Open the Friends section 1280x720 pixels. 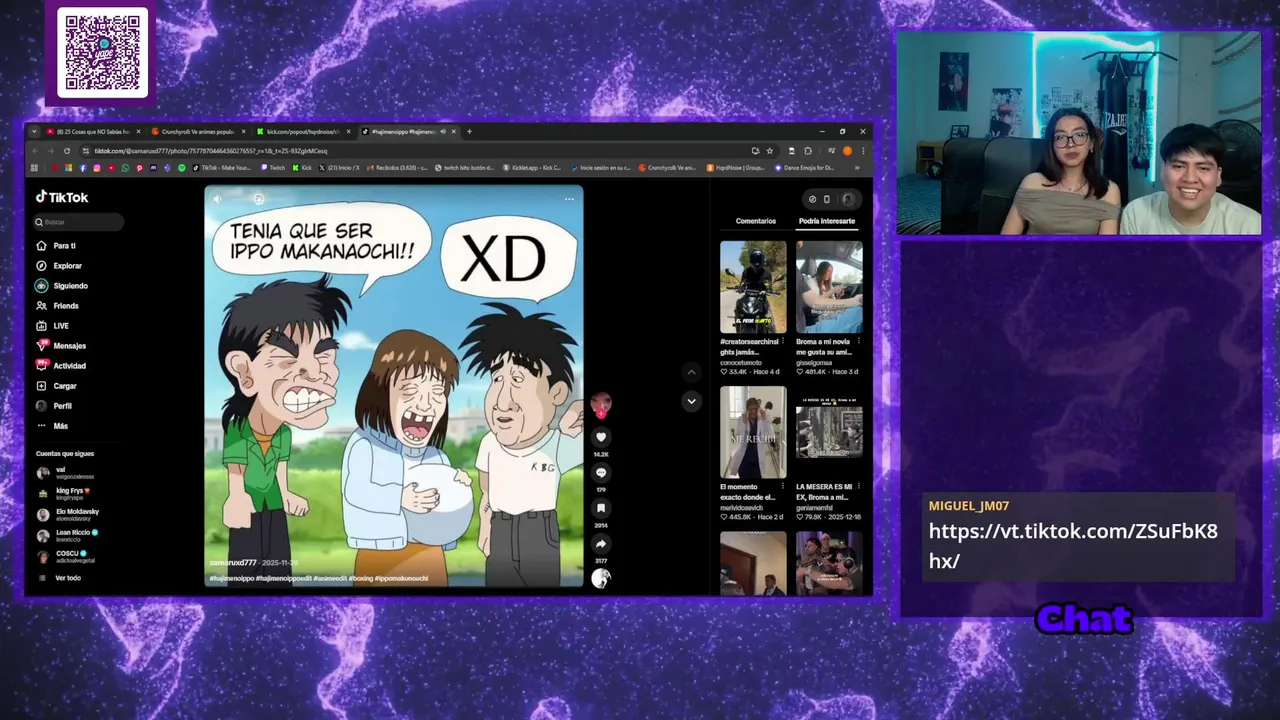point(57,306)
